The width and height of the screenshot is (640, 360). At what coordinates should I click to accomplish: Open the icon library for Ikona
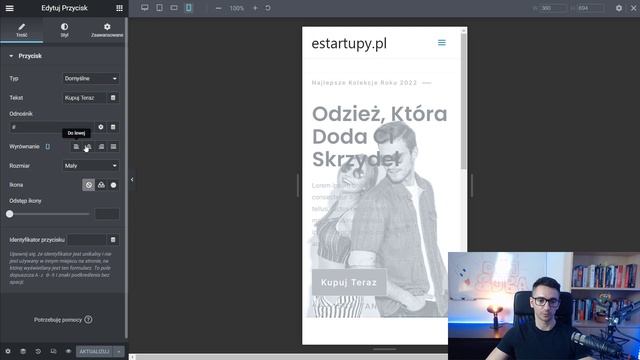pos(113,185)
